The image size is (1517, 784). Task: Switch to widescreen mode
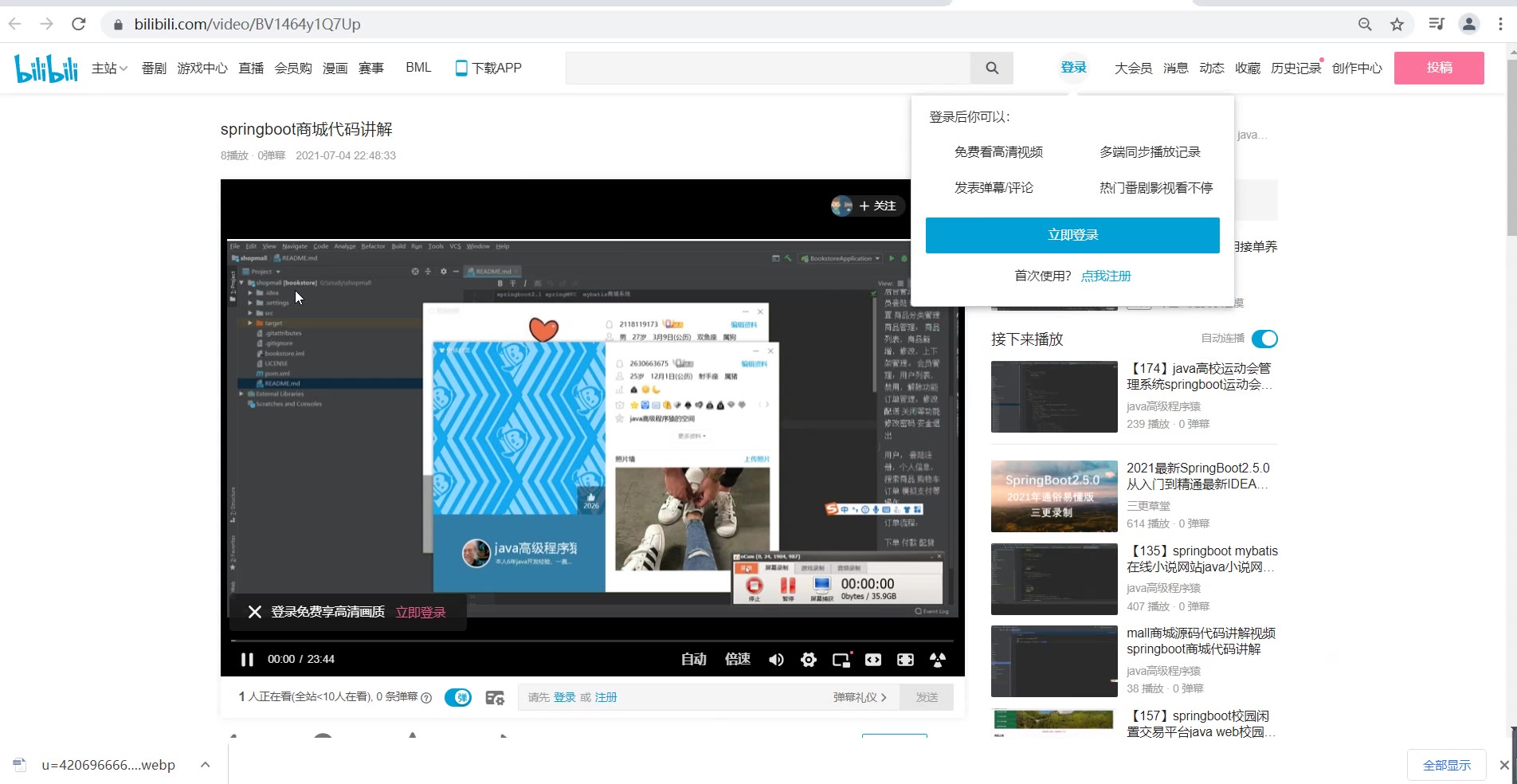pos(873,660)
